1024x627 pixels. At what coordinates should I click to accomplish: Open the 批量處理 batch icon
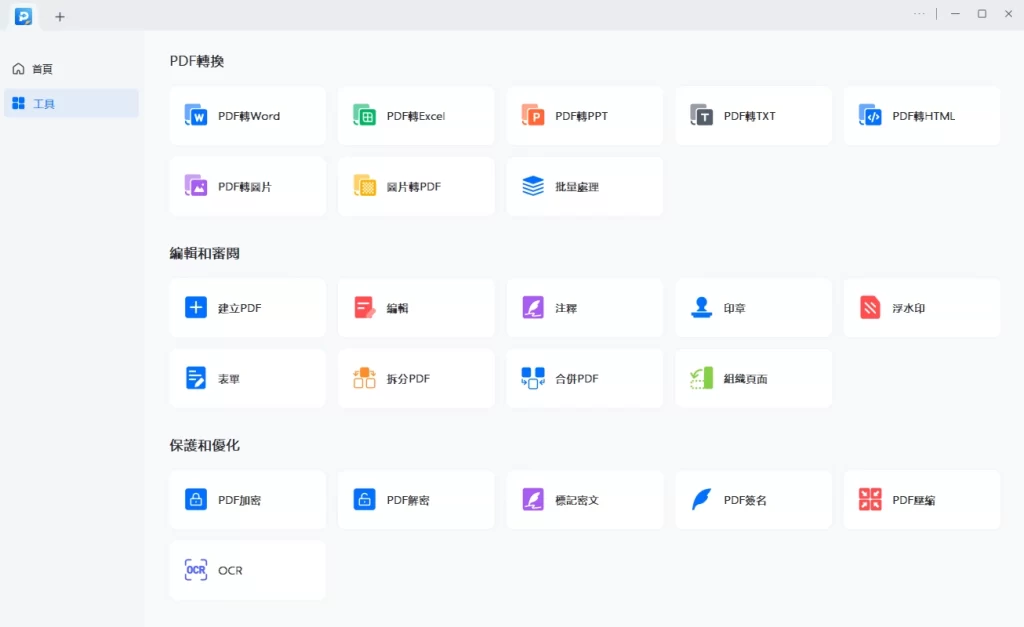pyautogui.click(x=533, y=186)
